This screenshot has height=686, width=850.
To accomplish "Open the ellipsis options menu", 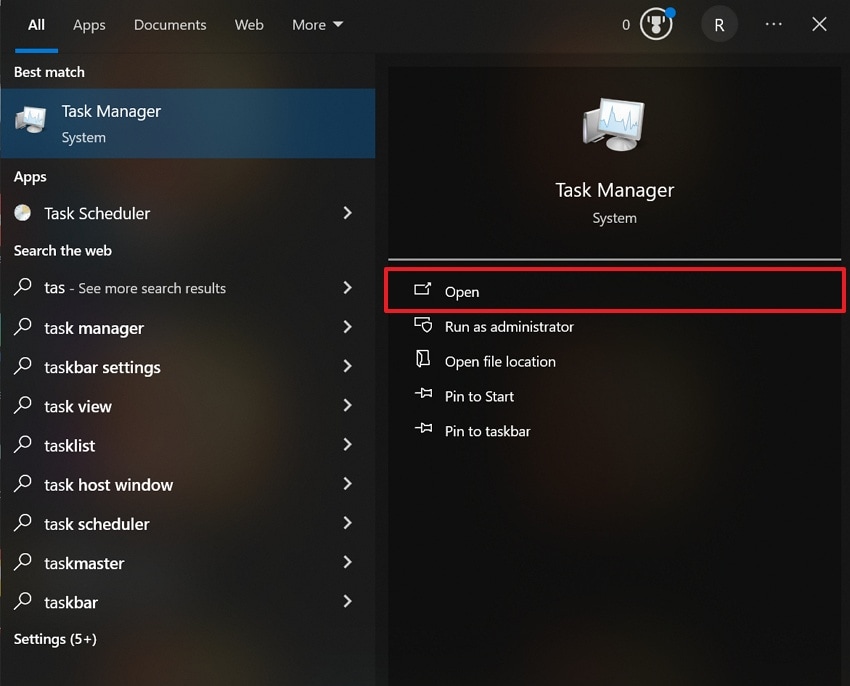I will pos(773,24).
